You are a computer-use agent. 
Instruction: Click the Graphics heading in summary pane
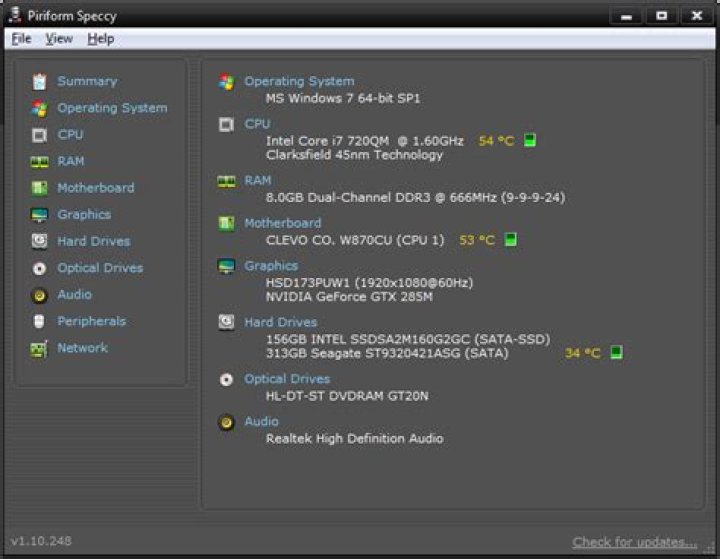point(271,266)
